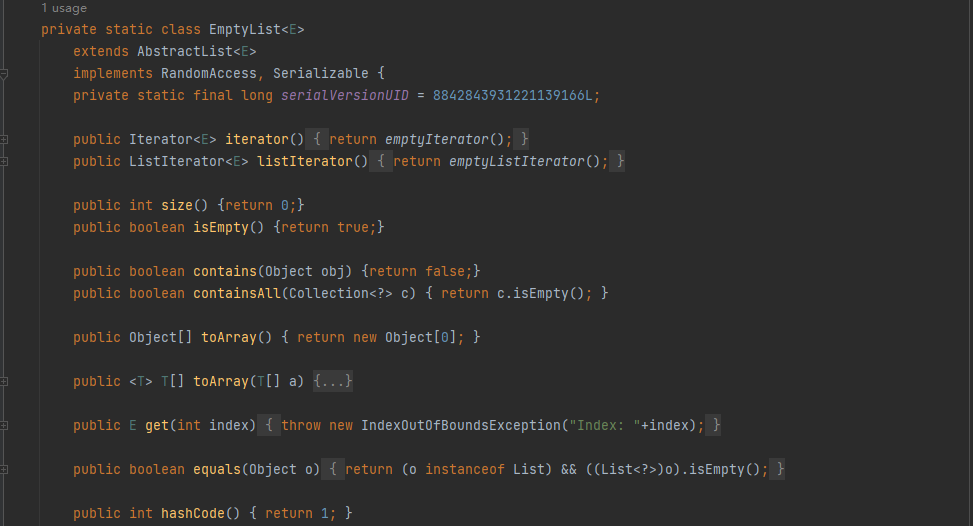The width and height of the screenshot is (973, 526).
Task: Unfold the {...} placeholder in toArray(T[] a)
Action: tap(333, 381)
